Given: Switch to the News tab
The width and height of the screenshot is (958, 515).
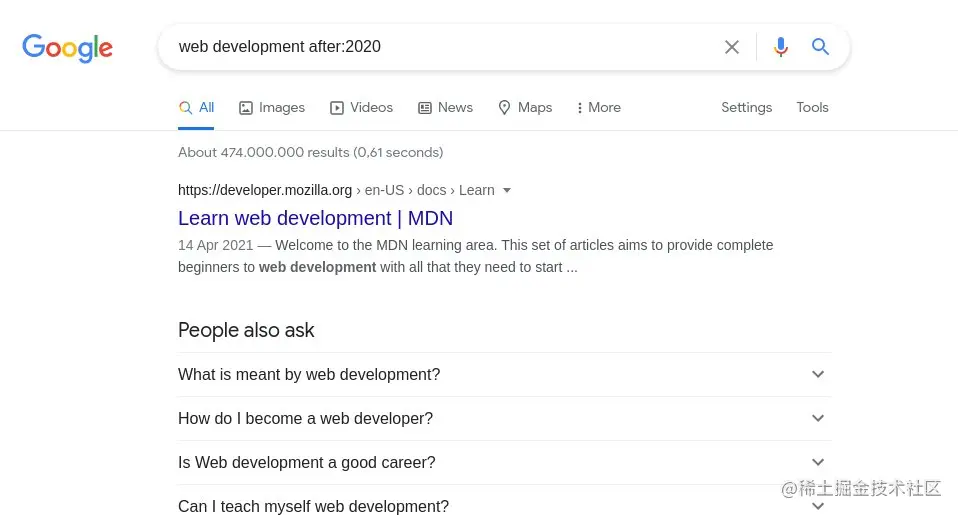Looking at the screenshot, I should pos(445,108).
